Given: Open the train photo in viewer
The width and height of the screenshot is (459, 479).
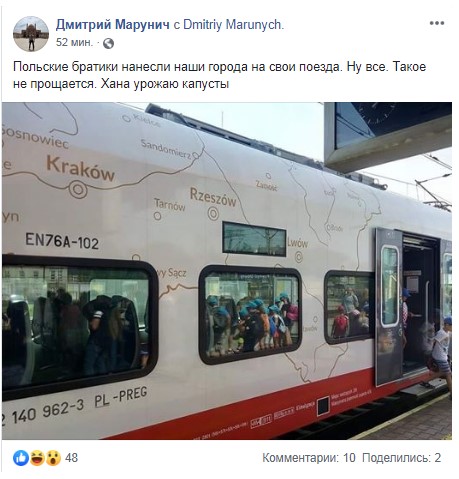Looking at the screenshot, I should pos(227,271).
